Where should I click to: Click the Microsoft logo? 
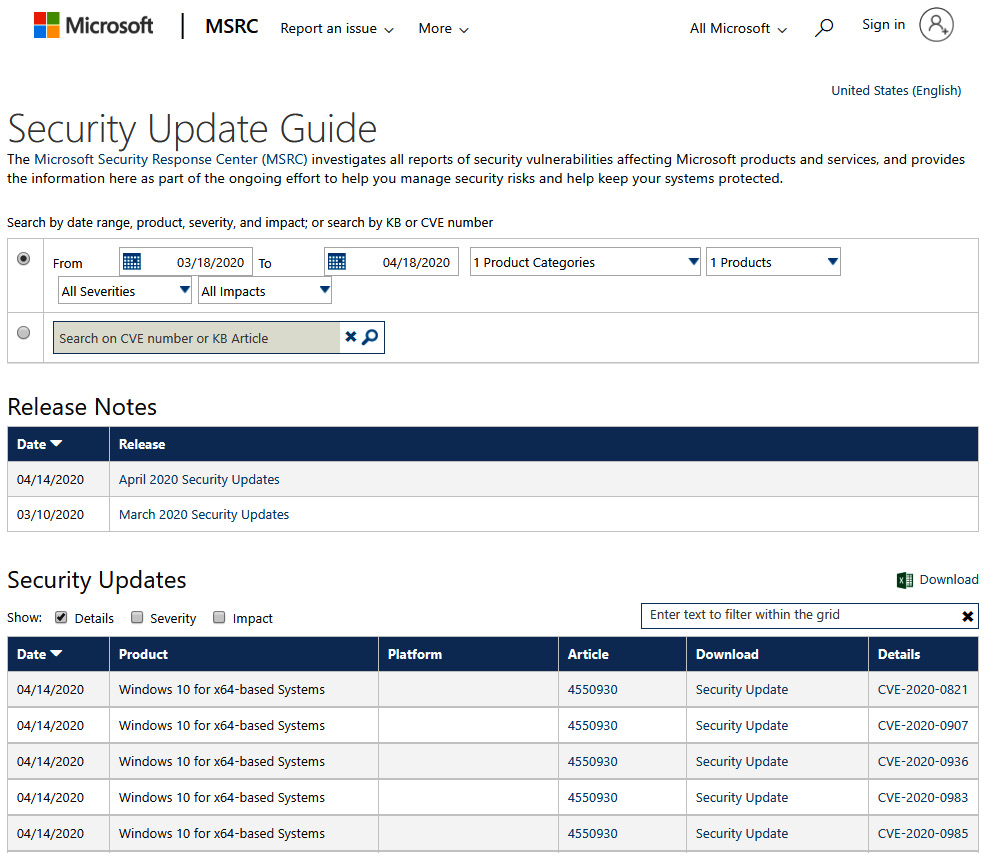93,26
